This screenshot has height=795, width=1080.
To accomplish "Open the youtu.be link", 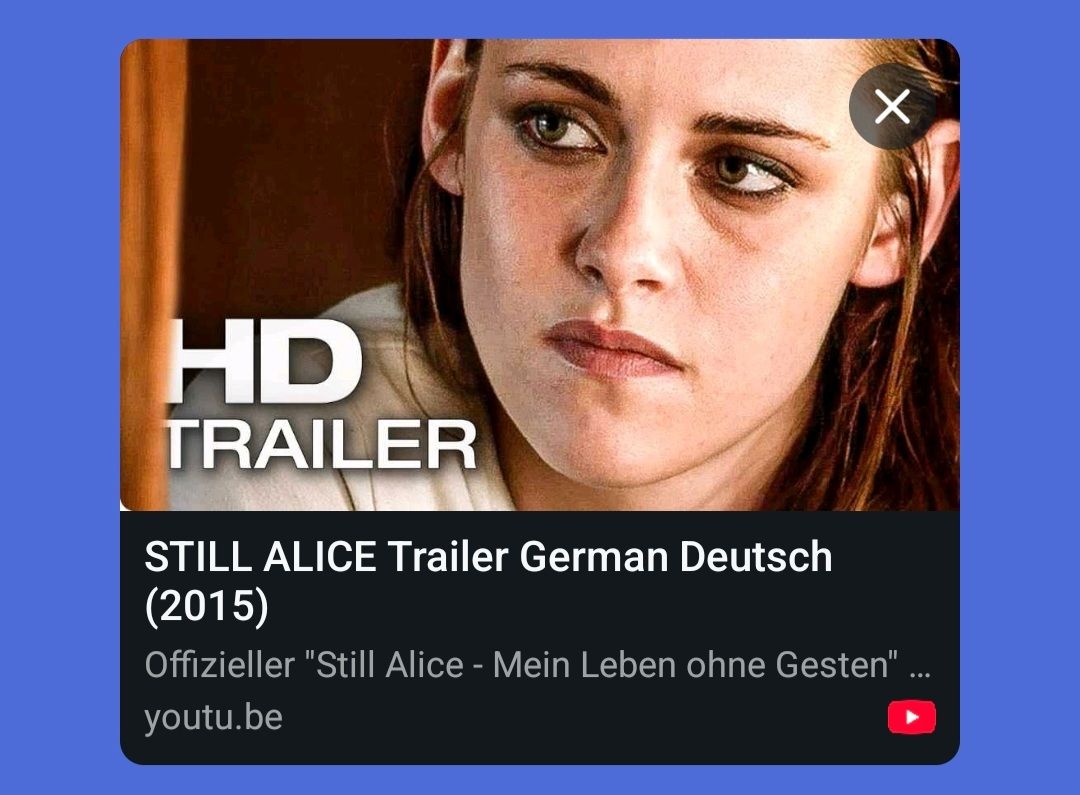I will click(x=214, y=717).
